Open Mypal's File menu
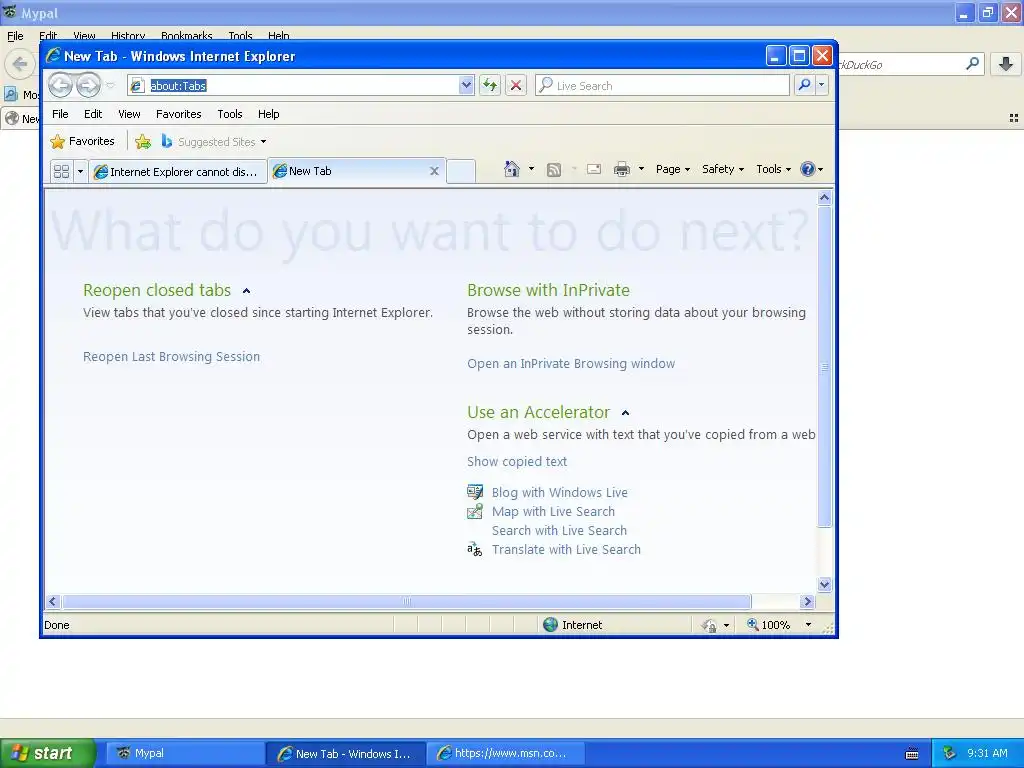The height and width of the screenshot is (768, 1024). click(15, 36)
